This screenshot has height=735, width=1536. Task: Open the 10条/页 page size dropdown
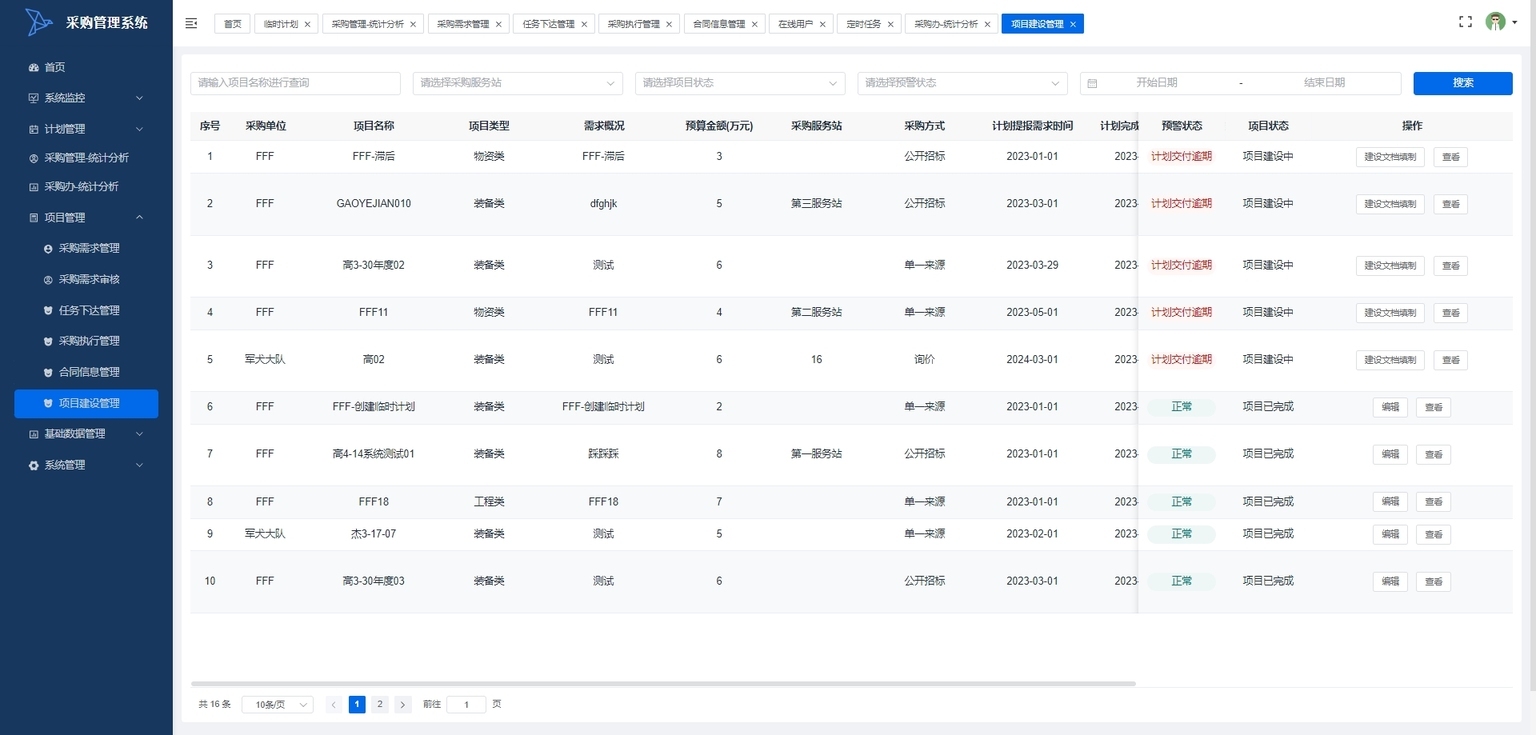pyautogui.click(x=277, y=705)
